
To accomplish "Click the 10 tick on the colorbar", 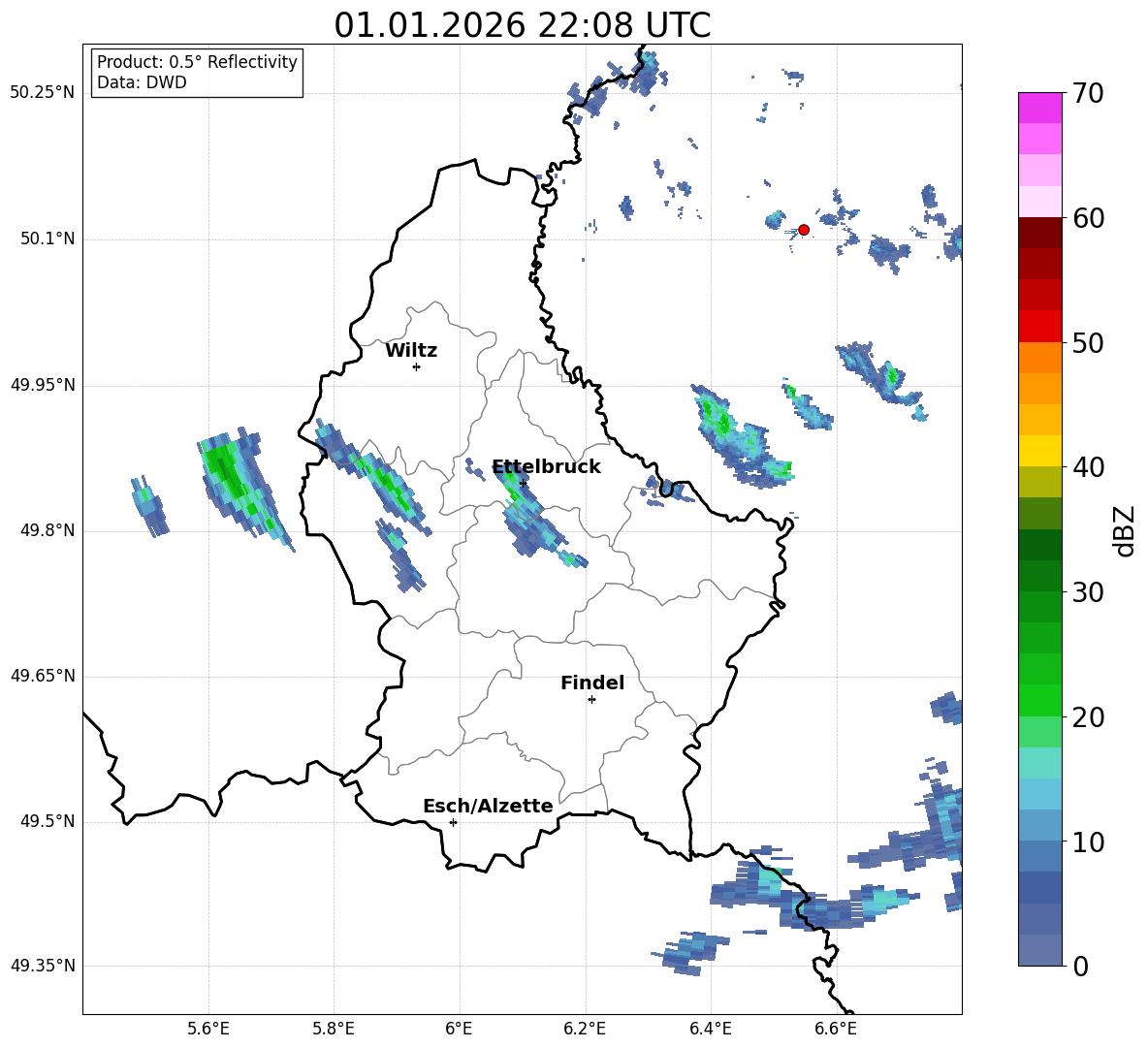I will 1087,842.
